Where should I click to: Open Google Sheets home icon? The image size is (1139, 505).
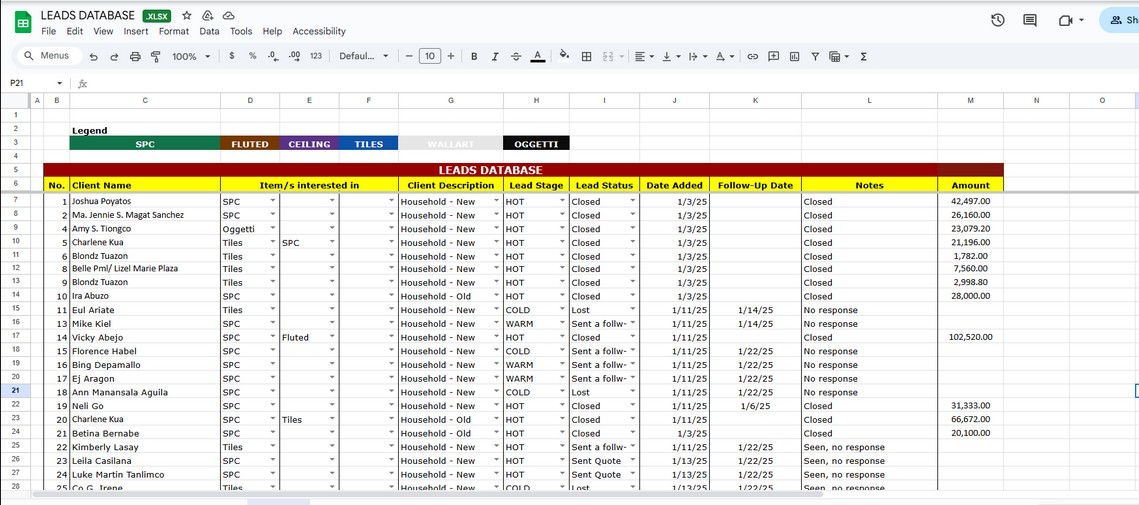click(23, 23)
